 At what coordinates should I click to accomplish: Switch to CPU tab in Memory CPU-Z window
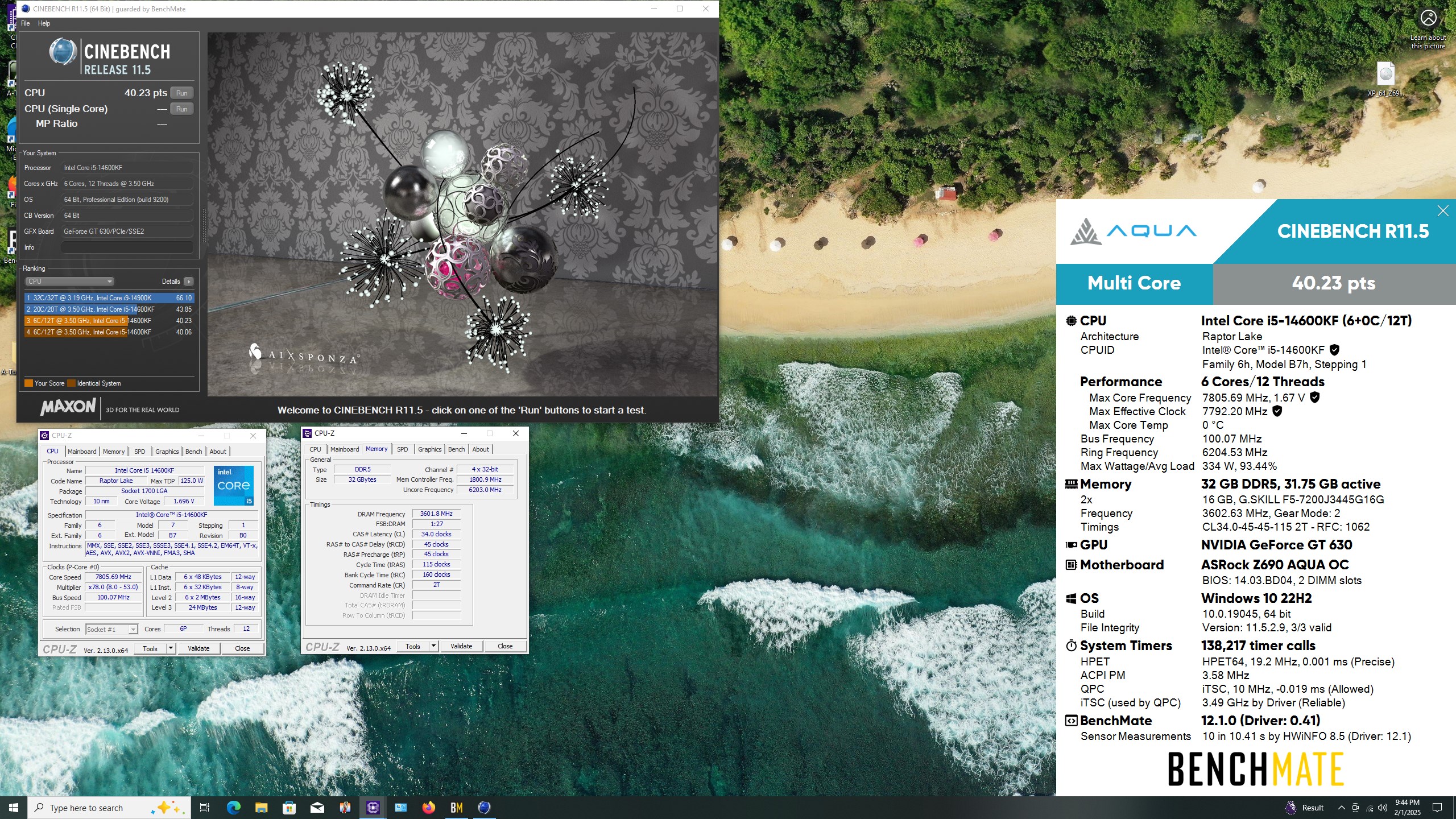coord(315,449)
